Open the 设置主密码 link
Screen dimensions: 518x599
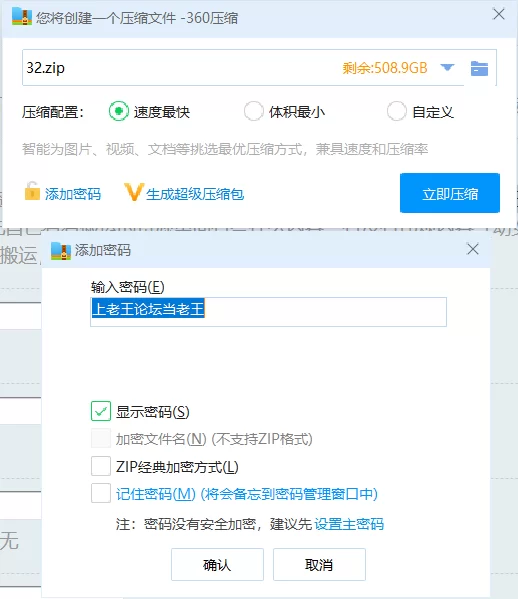pyautogui.click(x=349, y=524)
